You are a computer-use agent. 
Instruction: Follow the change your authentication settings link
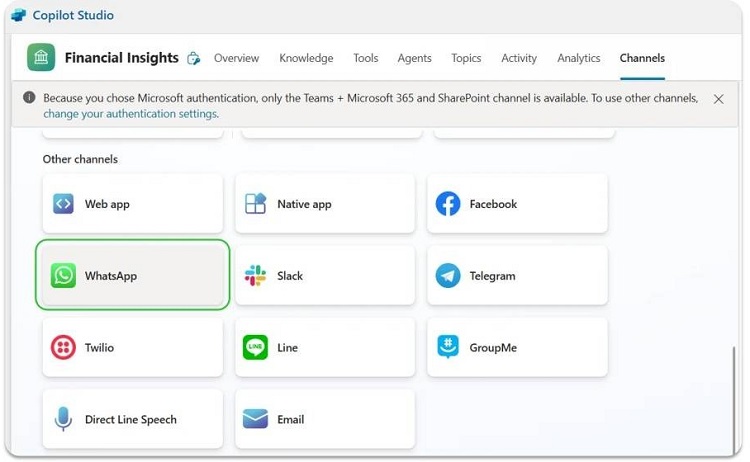[130, 114]
